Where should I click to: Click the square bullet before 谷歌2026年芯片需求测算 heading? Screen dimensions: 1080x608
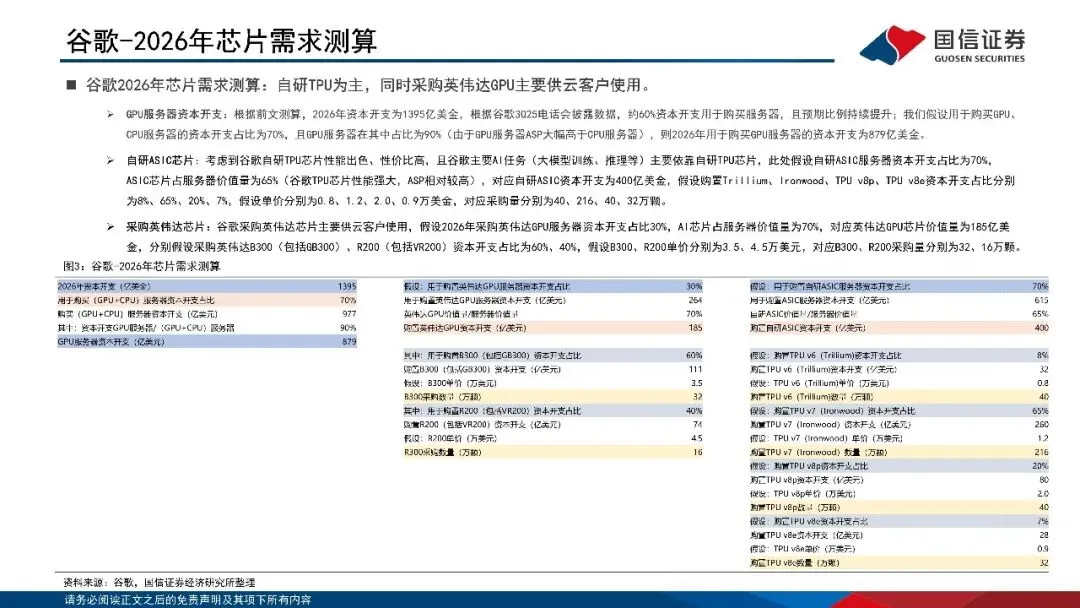coord(71,85)
